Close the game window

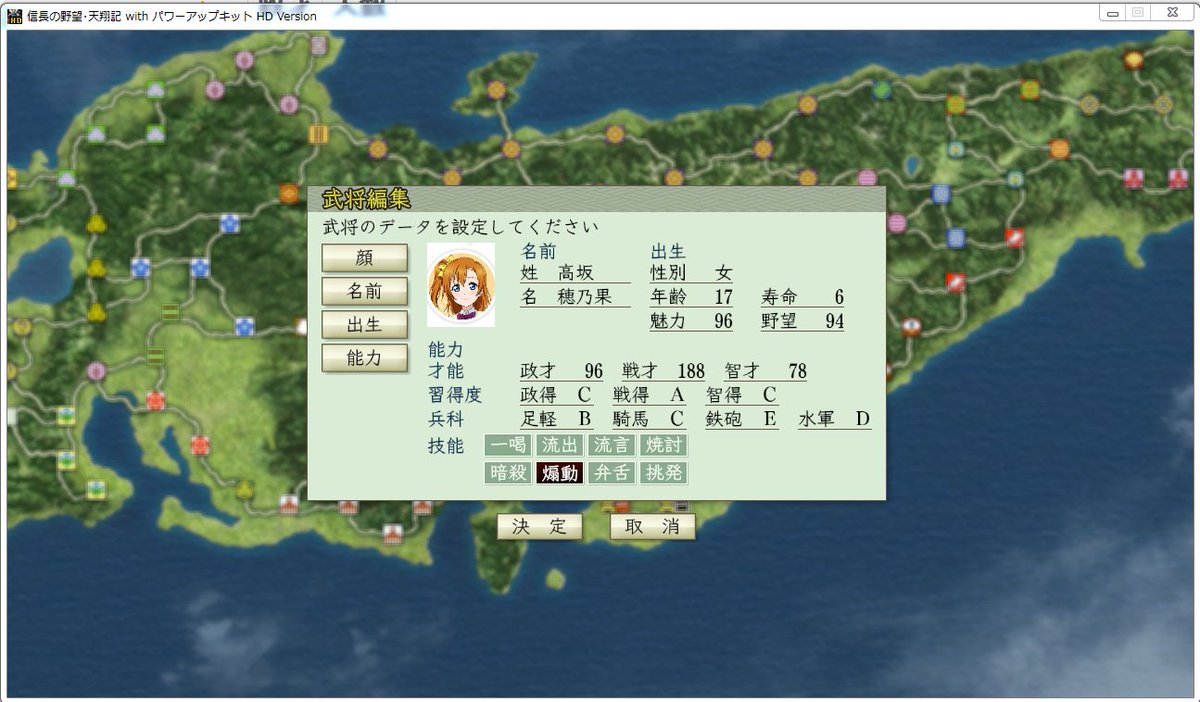(x=1170, y=12)
